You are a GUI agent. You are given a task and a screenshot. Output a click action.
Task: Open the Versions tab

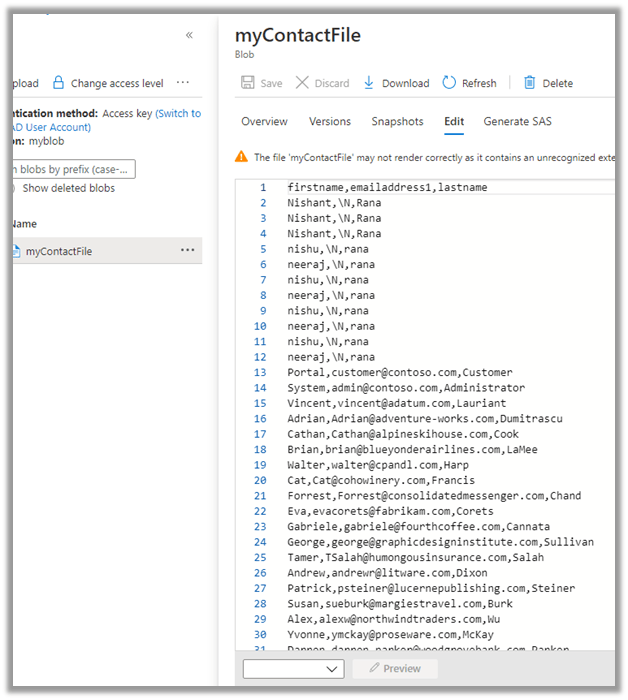[x=329, y=121]
